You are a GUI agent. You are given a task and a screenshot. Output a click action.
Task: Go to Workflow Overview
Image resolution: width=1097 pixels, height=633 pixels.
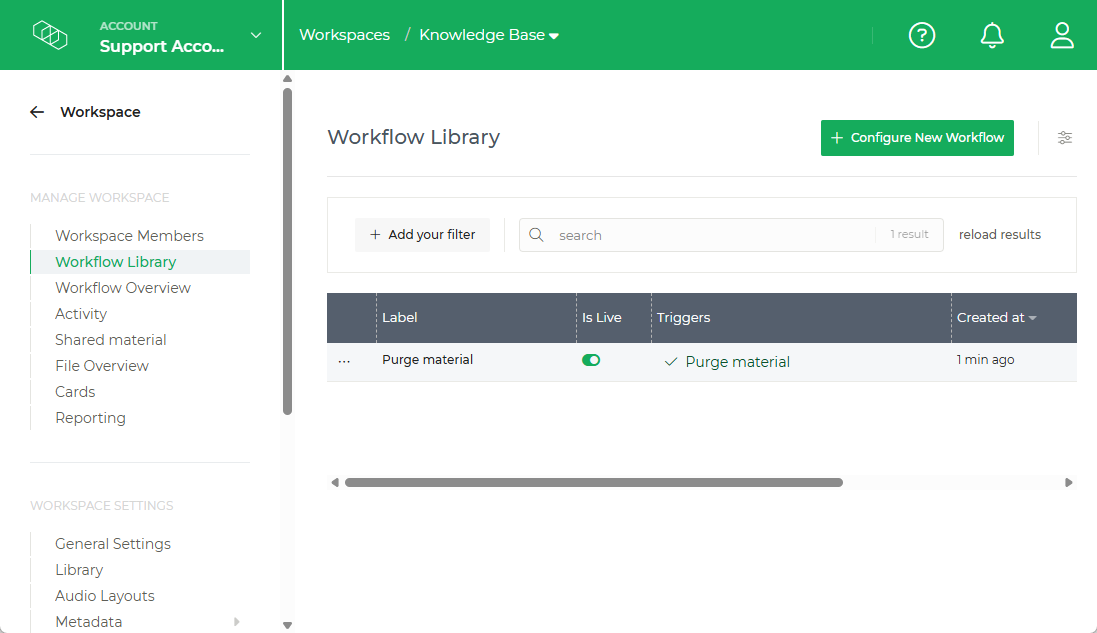tap(122, 287)
